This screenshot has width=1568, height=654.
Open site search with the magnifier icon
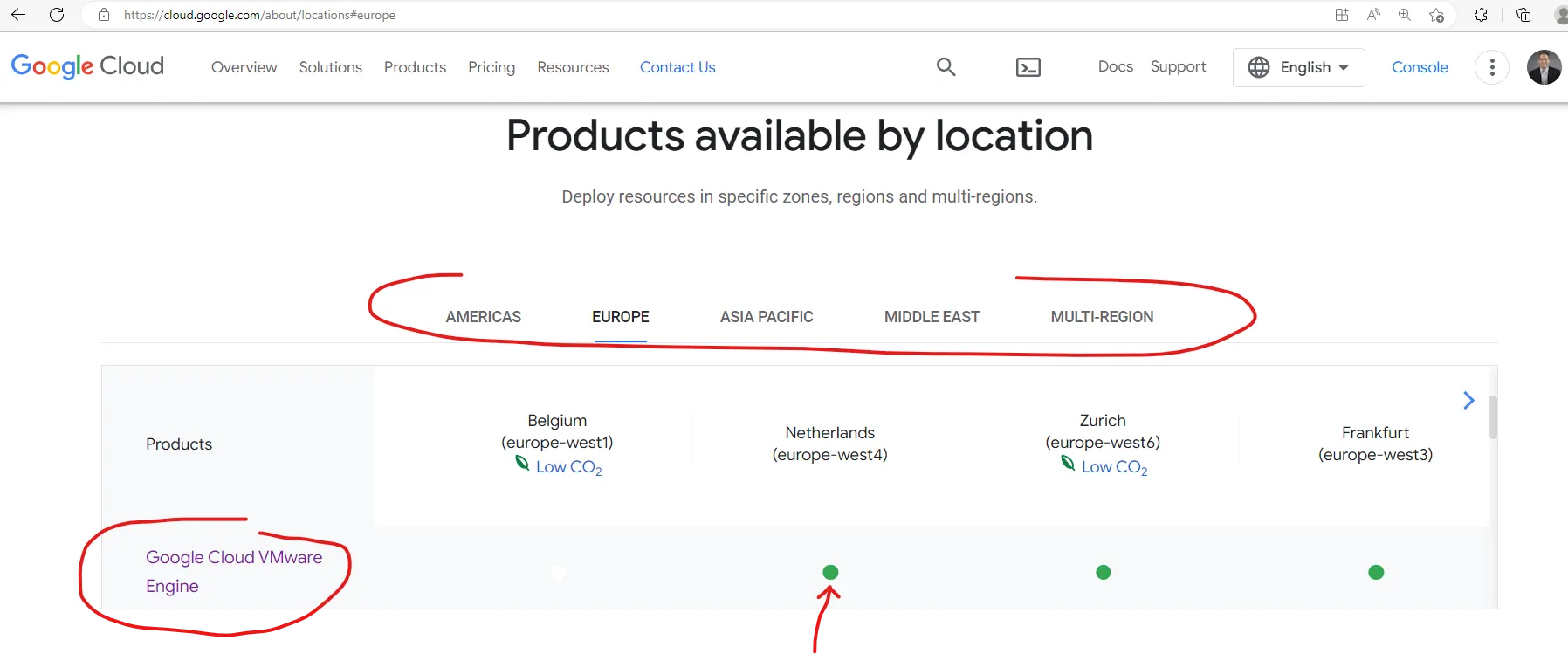pos(946,66)
